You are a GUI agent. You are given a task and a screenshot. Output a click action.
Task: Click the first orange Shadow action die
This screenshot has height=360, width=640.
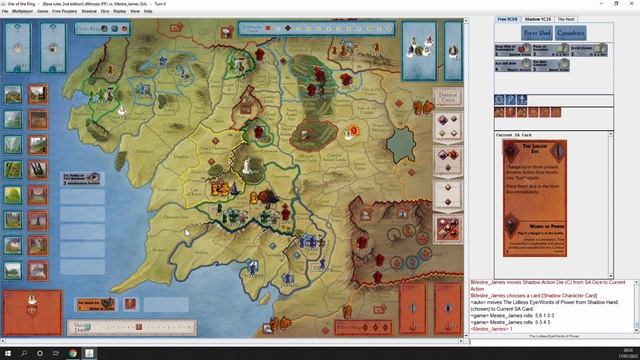click(500, 112)
